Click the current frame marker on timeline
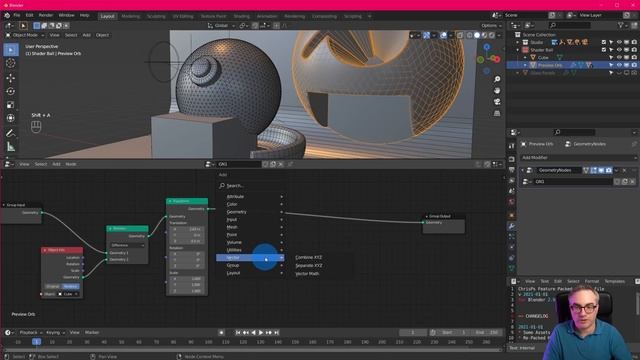 (36, 342)
